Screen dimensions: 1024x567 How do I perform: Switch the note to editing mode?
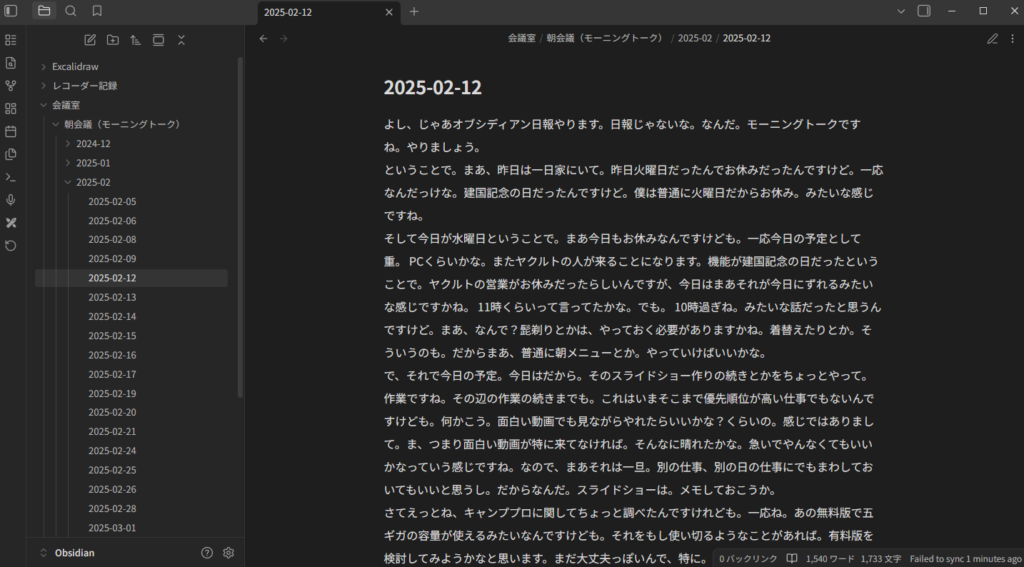992,39
